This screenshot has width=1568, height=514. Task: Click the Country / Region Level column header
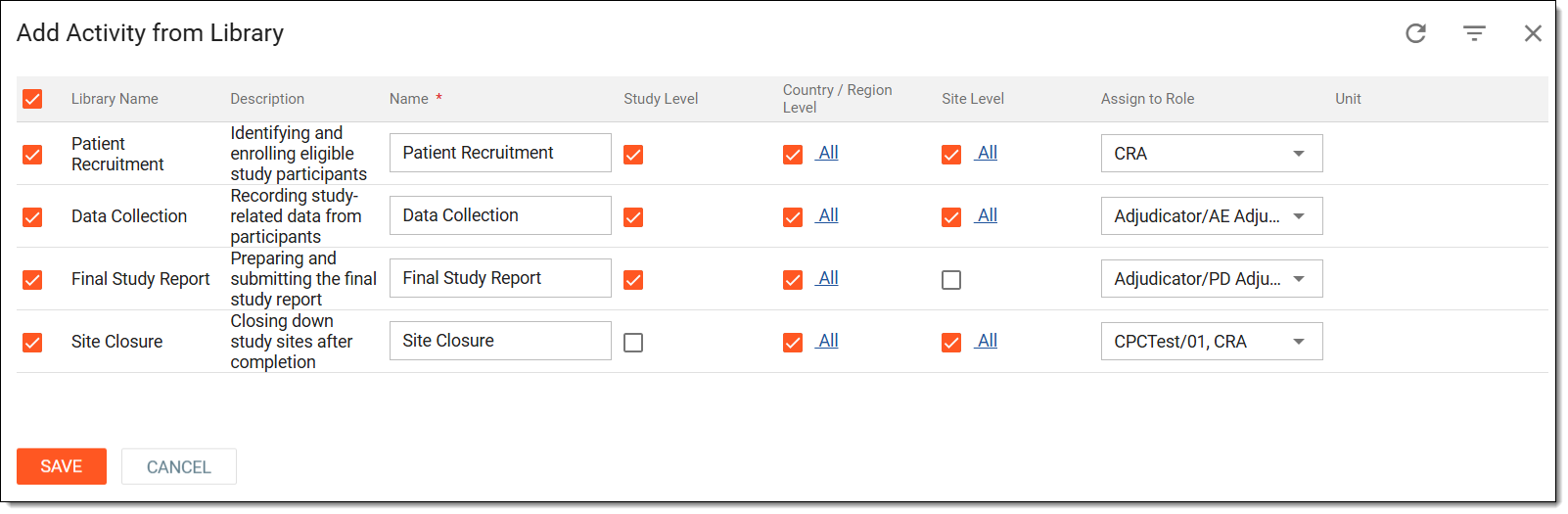coord(837,99)
